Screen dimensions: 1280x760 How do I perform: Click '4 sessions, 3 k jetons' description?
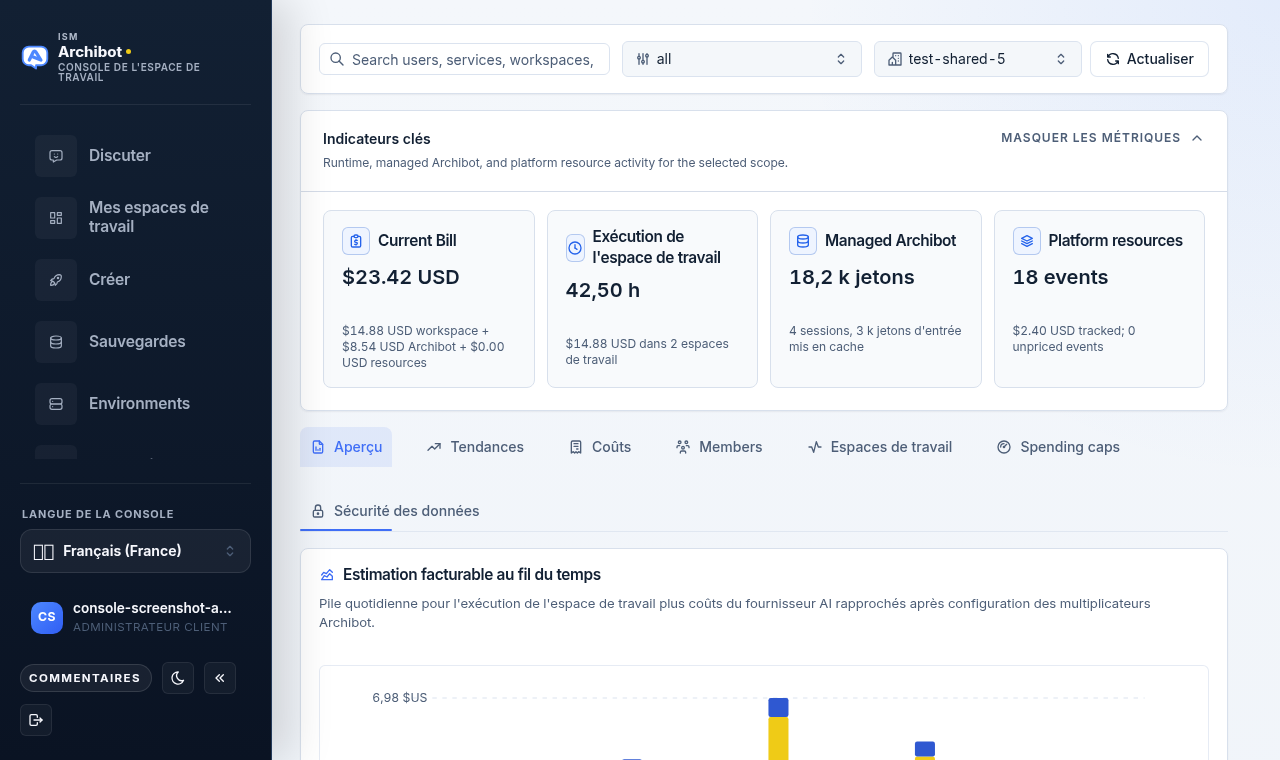point(875,339)
